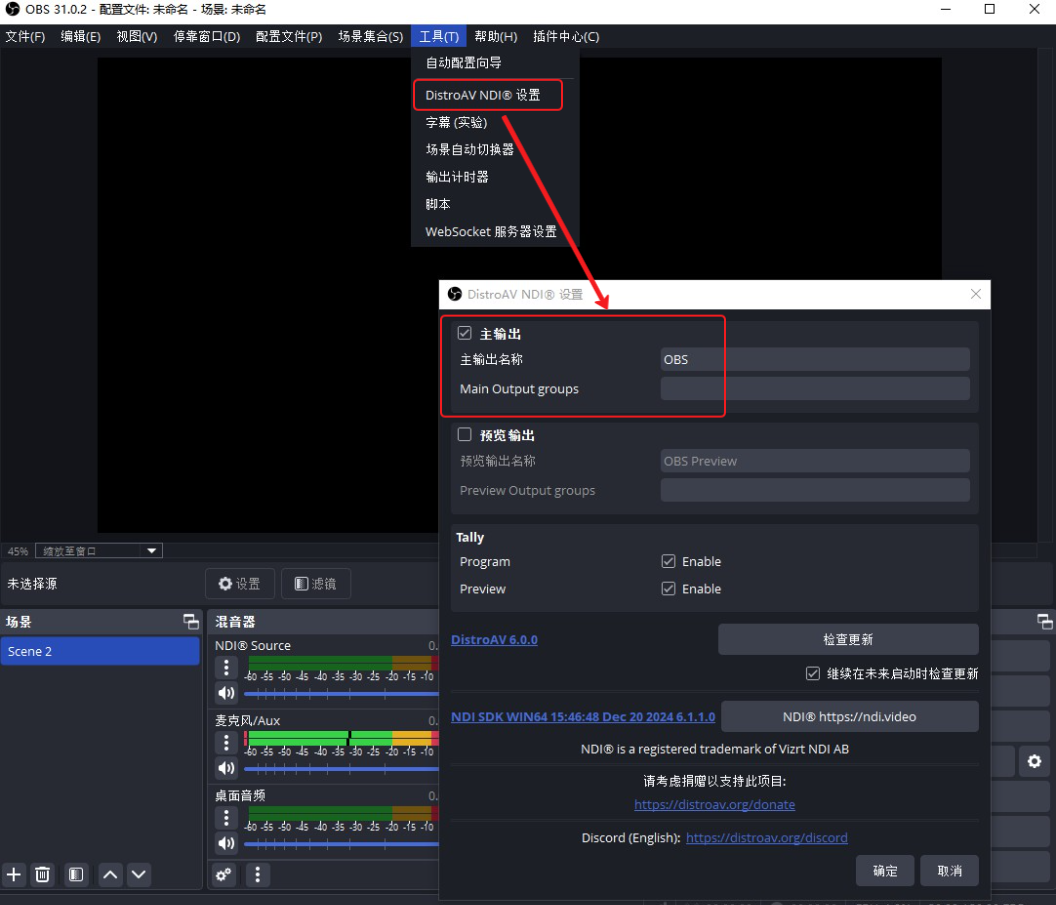1056x905 pixels.
Task: Cancel dialog with 取消 button
Action: click(950, 871)
